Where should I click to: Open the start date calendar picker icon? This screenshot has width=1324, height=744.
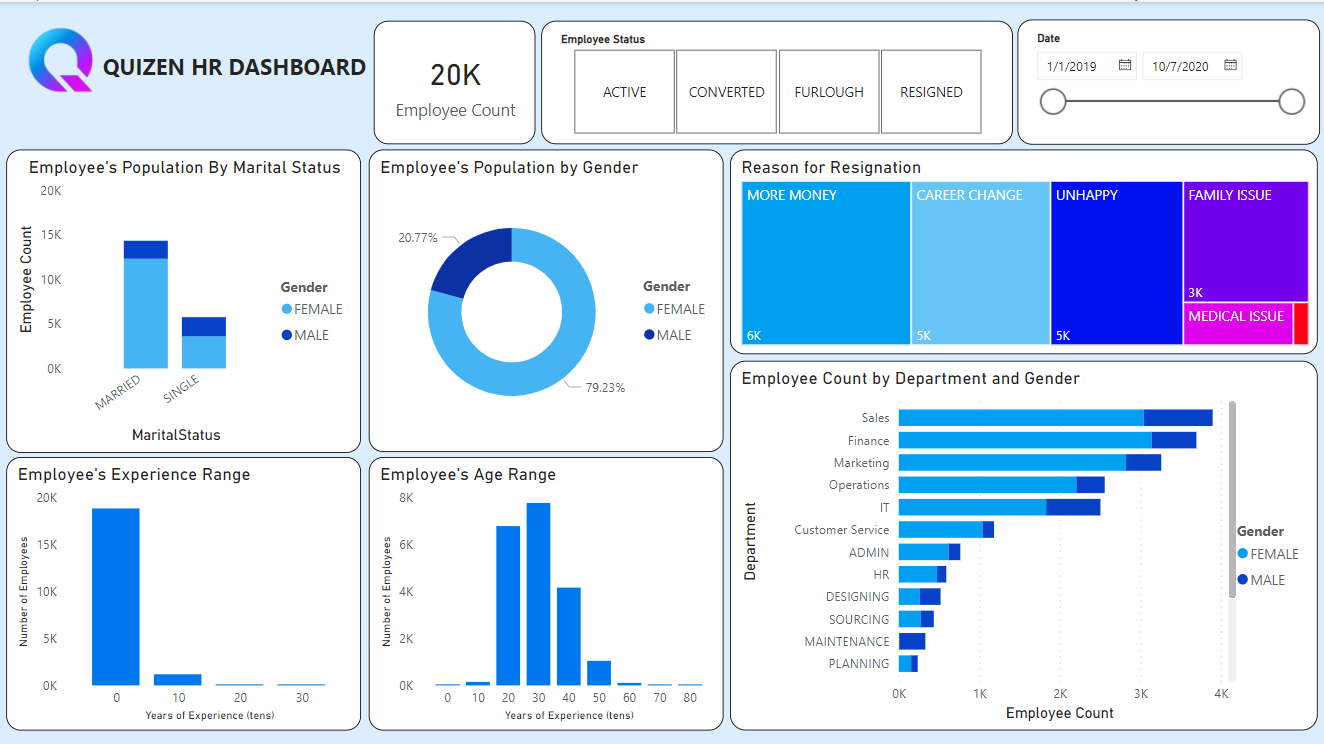1124,65
